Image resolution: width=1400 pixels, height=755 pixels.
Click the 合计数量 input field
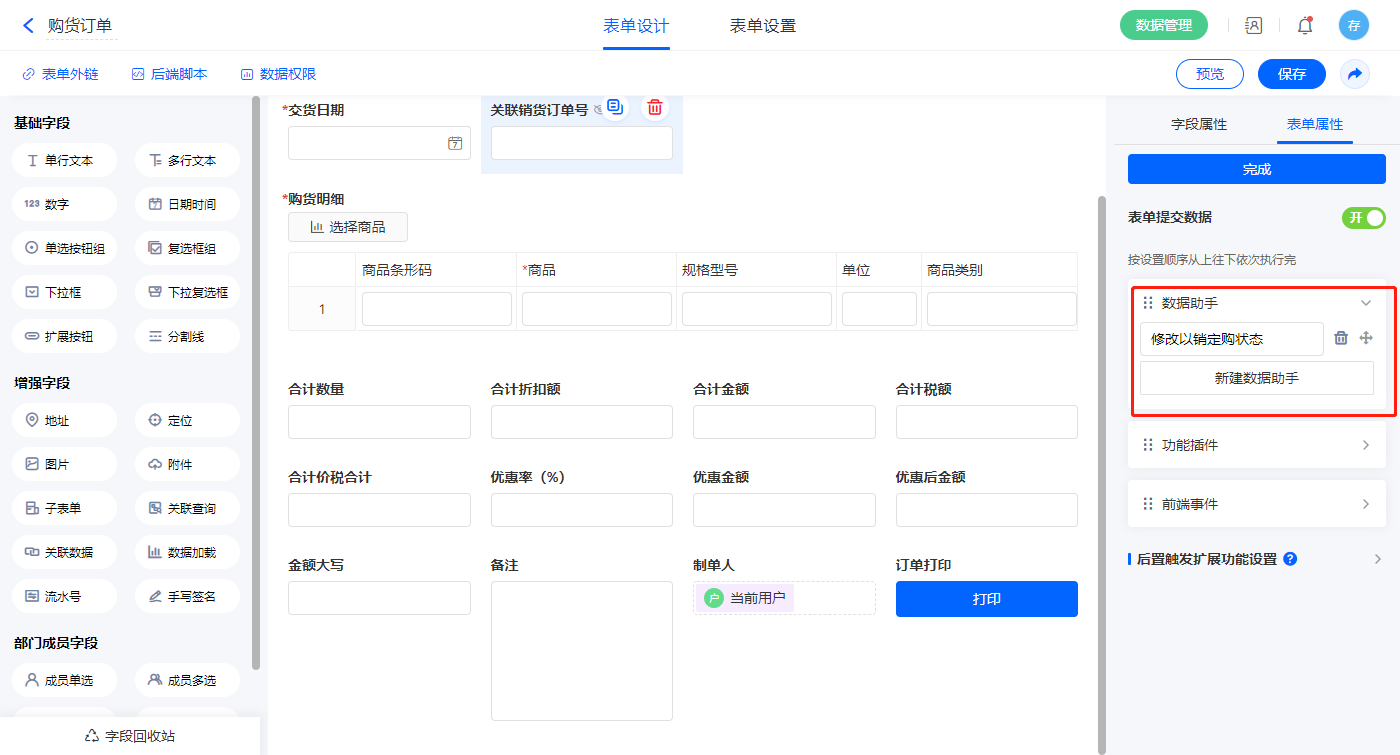379,422
